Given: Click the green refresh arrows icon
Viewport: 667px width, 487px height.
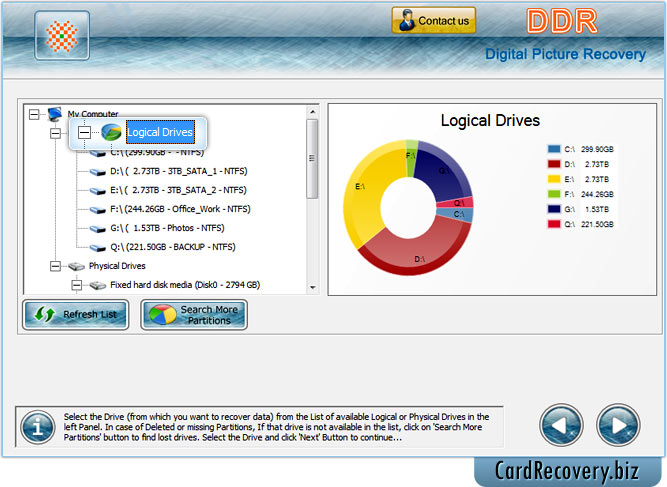Looking at the screenshot, I should tap(45, 314).
